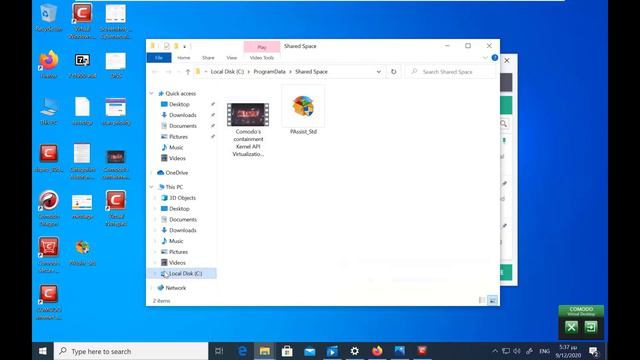Image resolution: width=640 pixels, height=360 pixels.
Task: Click the Comodo widget switch/exit arrow button
Action: (591, 327)
